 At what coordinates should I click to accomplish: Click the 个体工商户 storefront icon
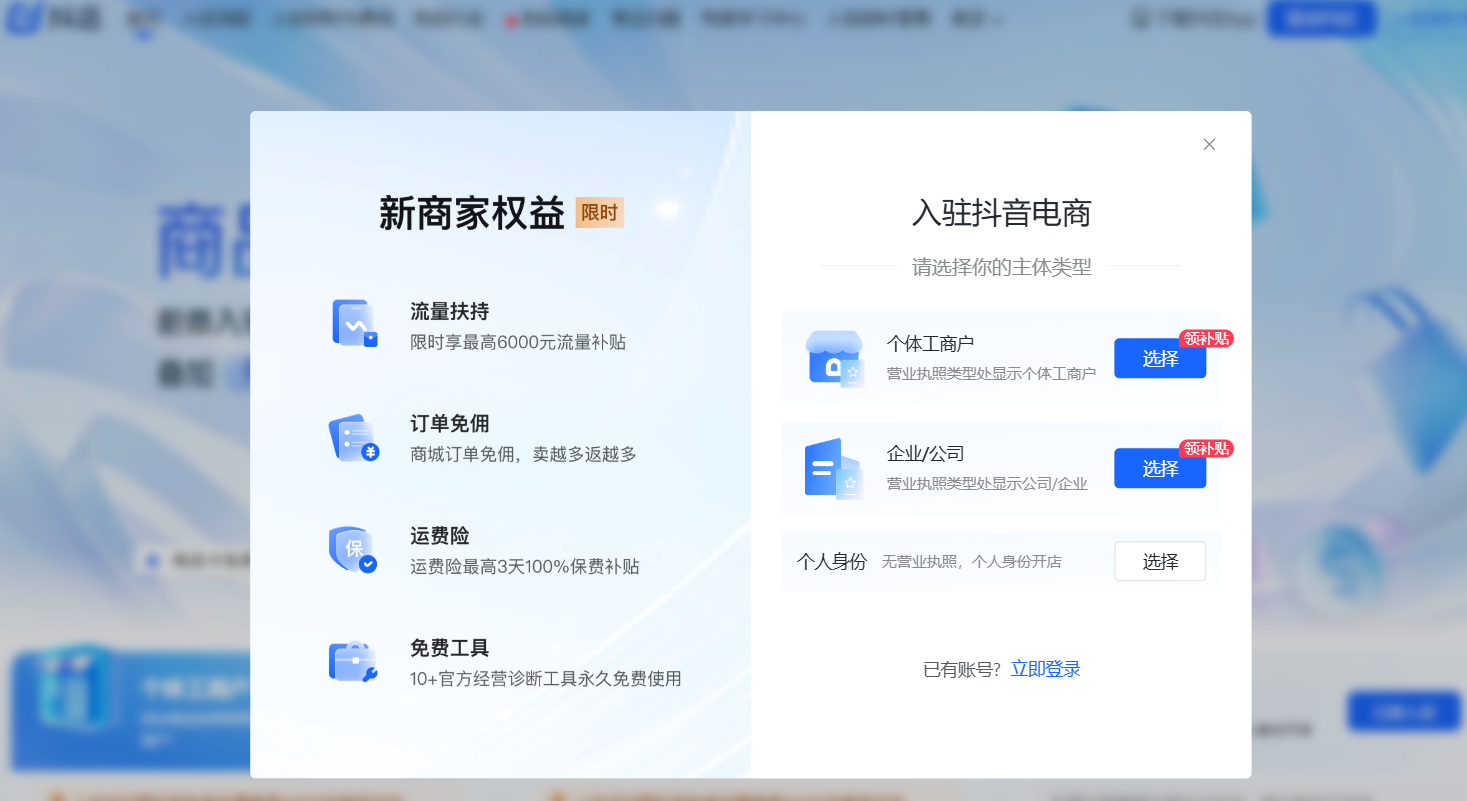coord(835,358)
